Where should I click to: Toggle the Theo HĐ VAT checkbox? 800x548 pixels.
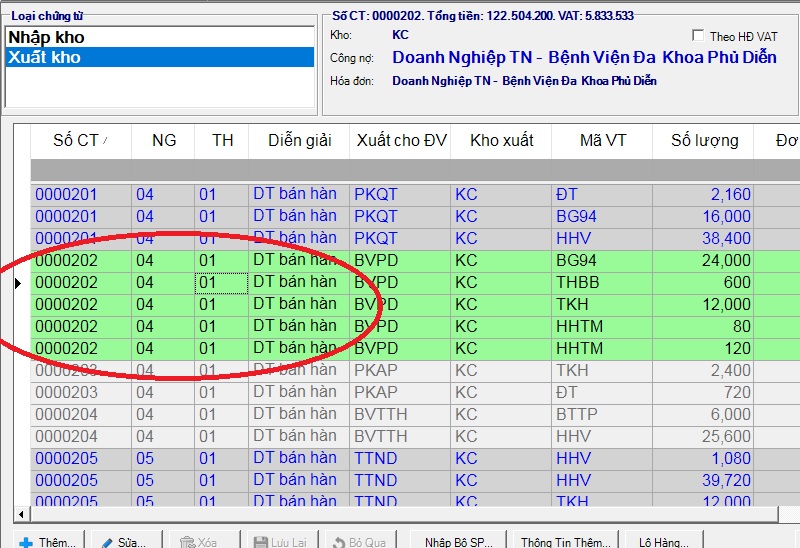point(697,35)
